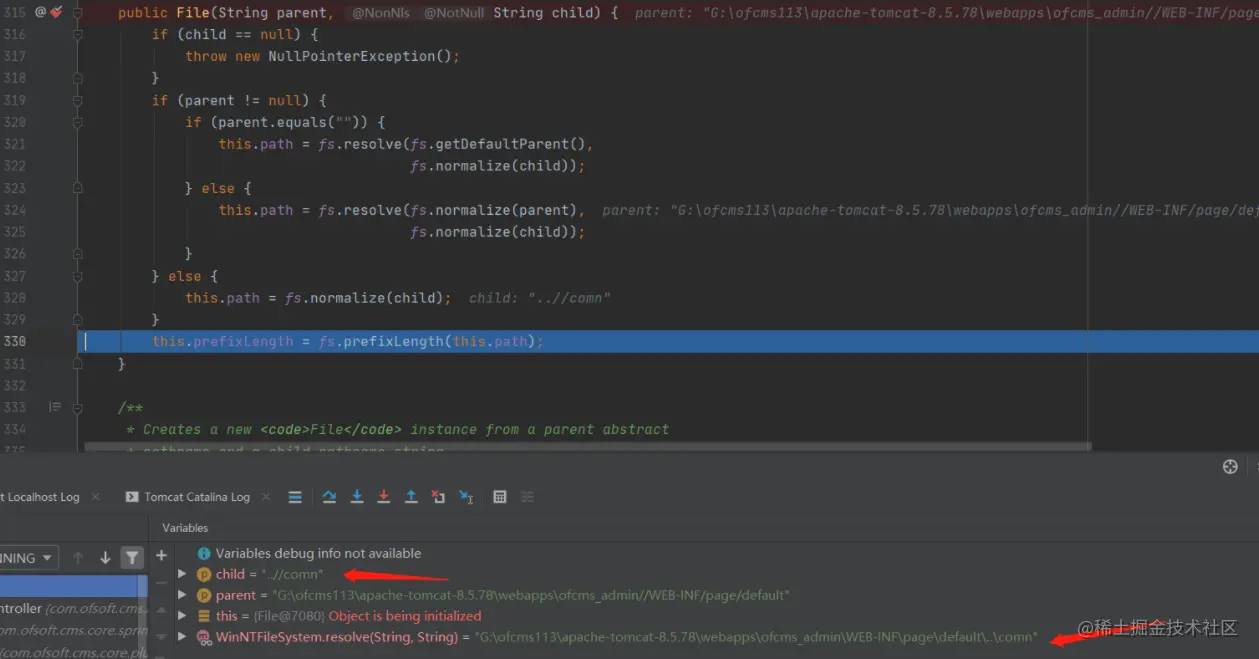Image resolution: width=1259 pixels, height=659 pixels.
Task: Click the greyed Trace Current Stream Chain icon
Action: pyautogui.click(x=528, y=497)
